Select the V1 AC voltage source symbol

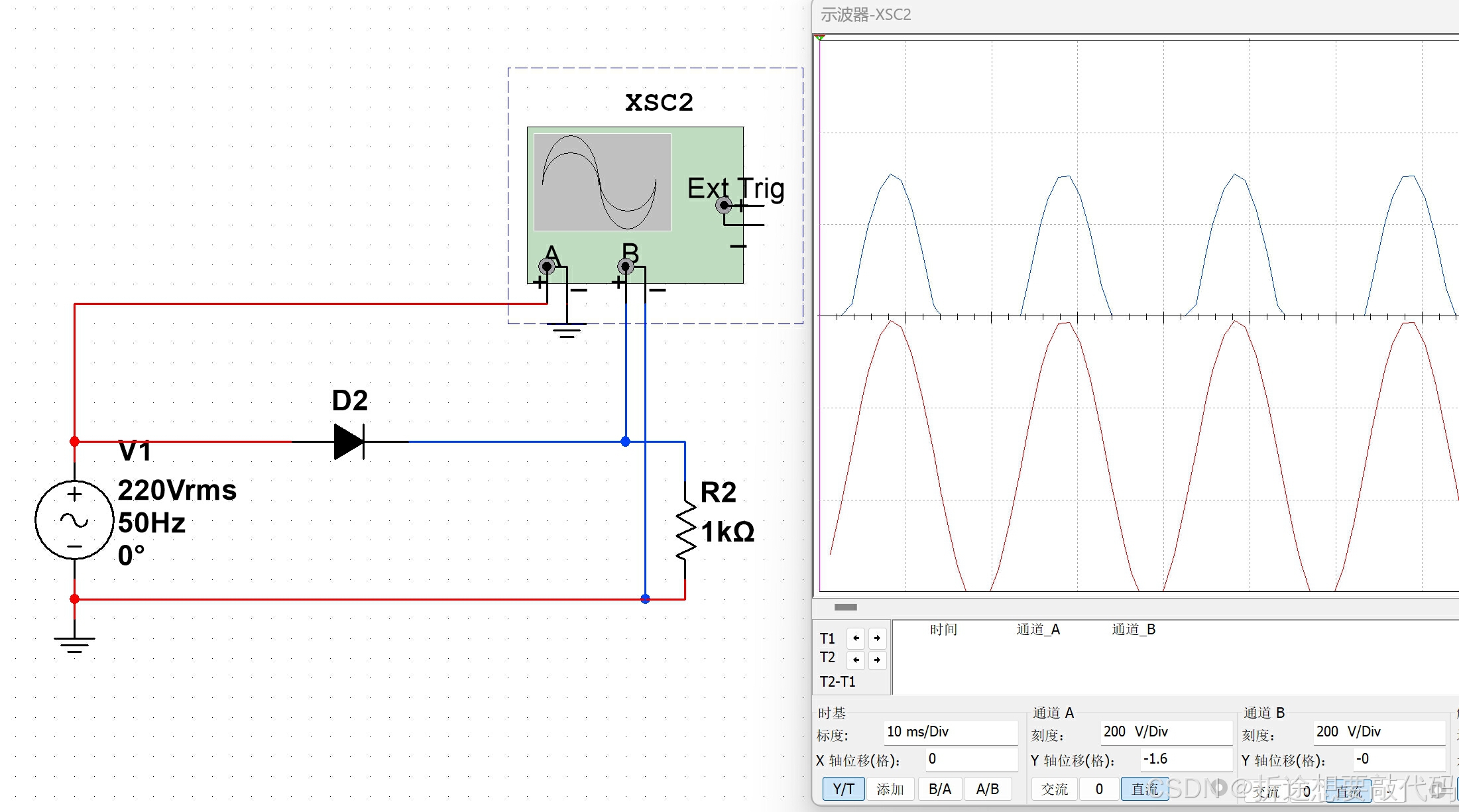coord(74,520)
